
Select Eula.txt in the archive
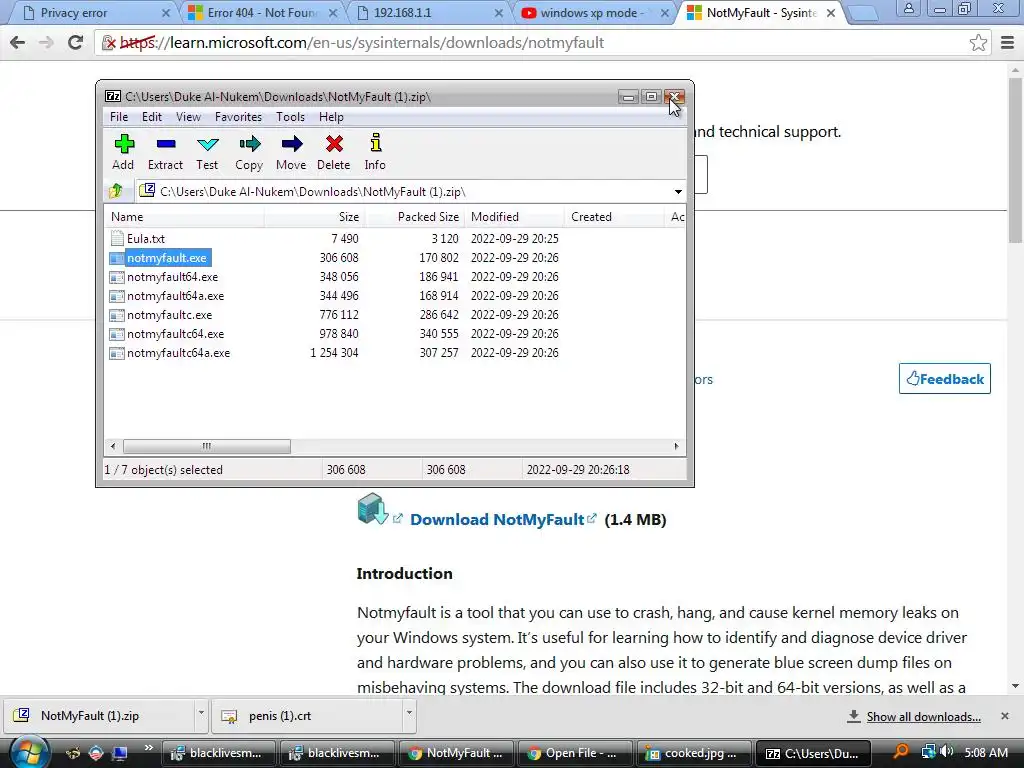(x=146, y=238)
